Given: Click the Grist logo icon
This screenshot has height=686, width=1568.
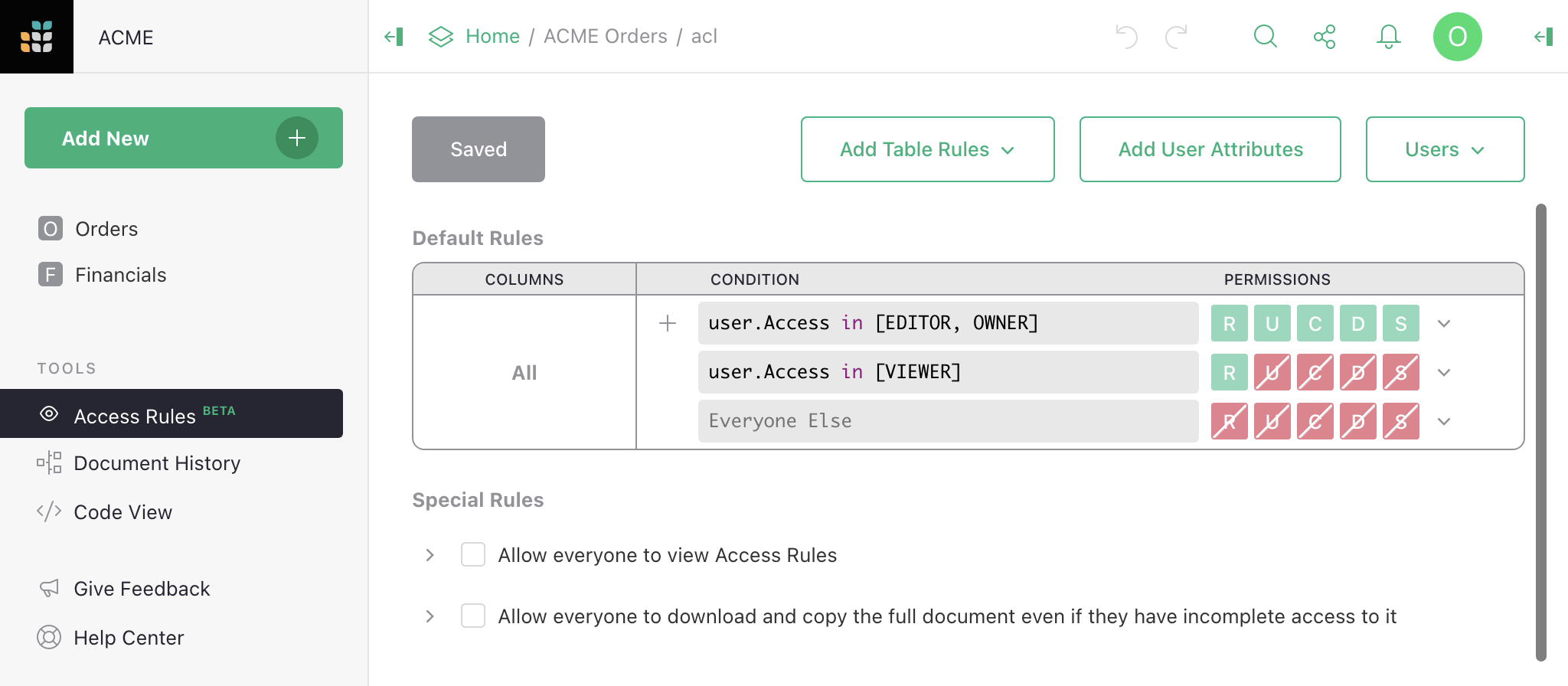Looking at the screenshot, I should click(37, 37).
